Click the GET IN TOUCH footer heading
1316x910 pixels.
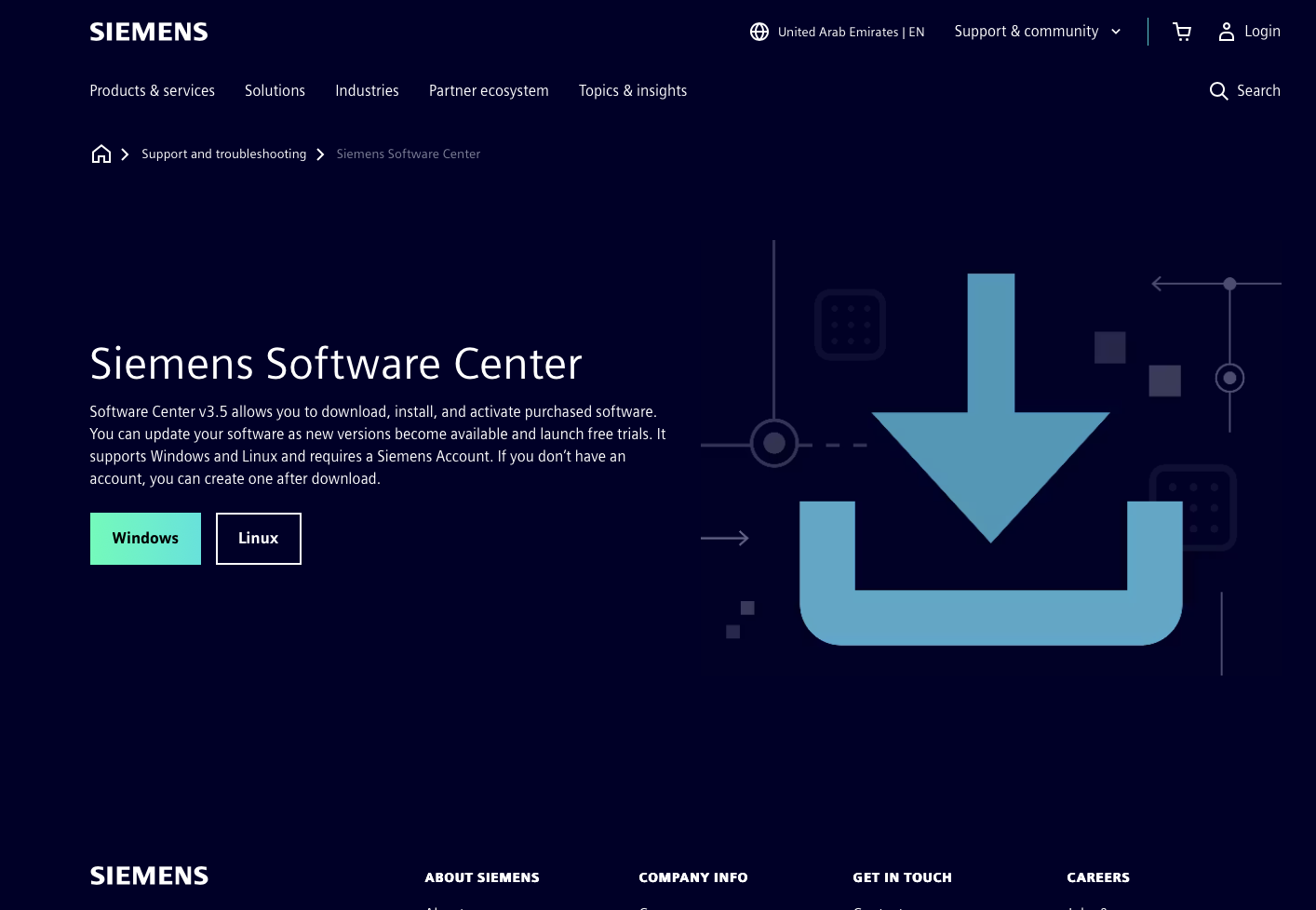point(902,877)
